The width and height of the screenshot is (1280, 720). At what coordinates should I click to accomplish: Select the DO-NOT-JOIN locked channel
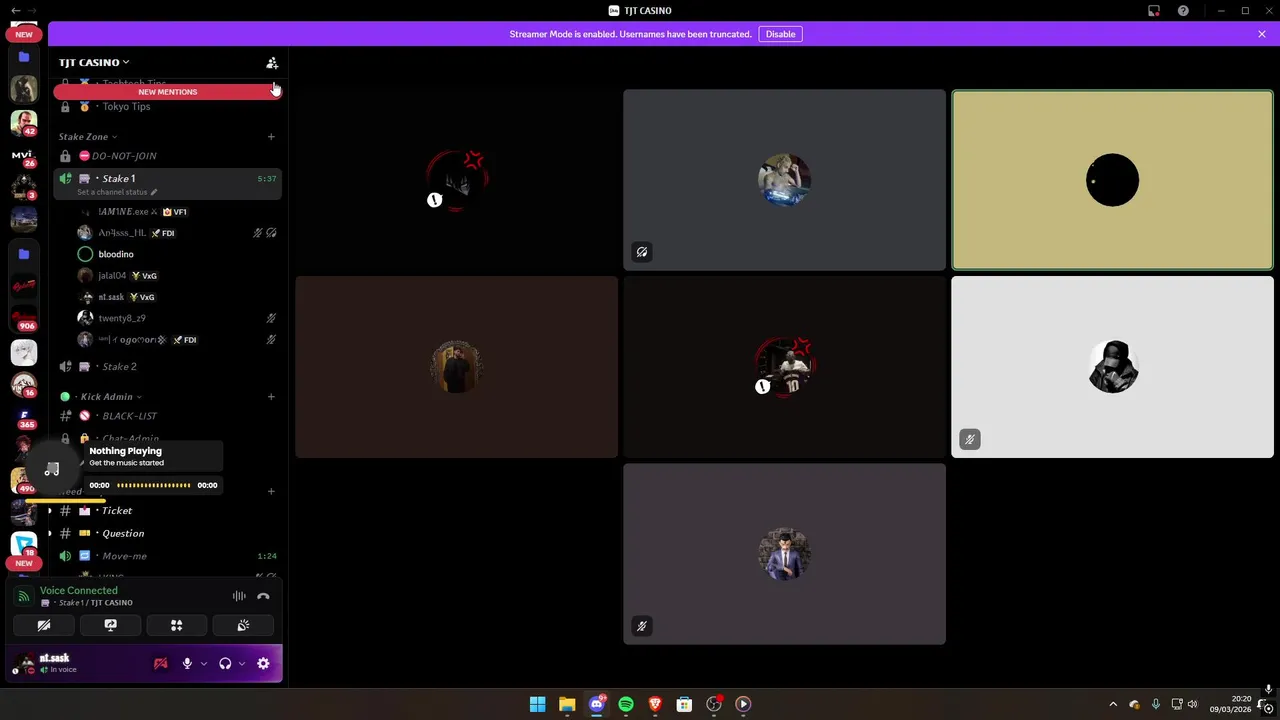[167, 156]
